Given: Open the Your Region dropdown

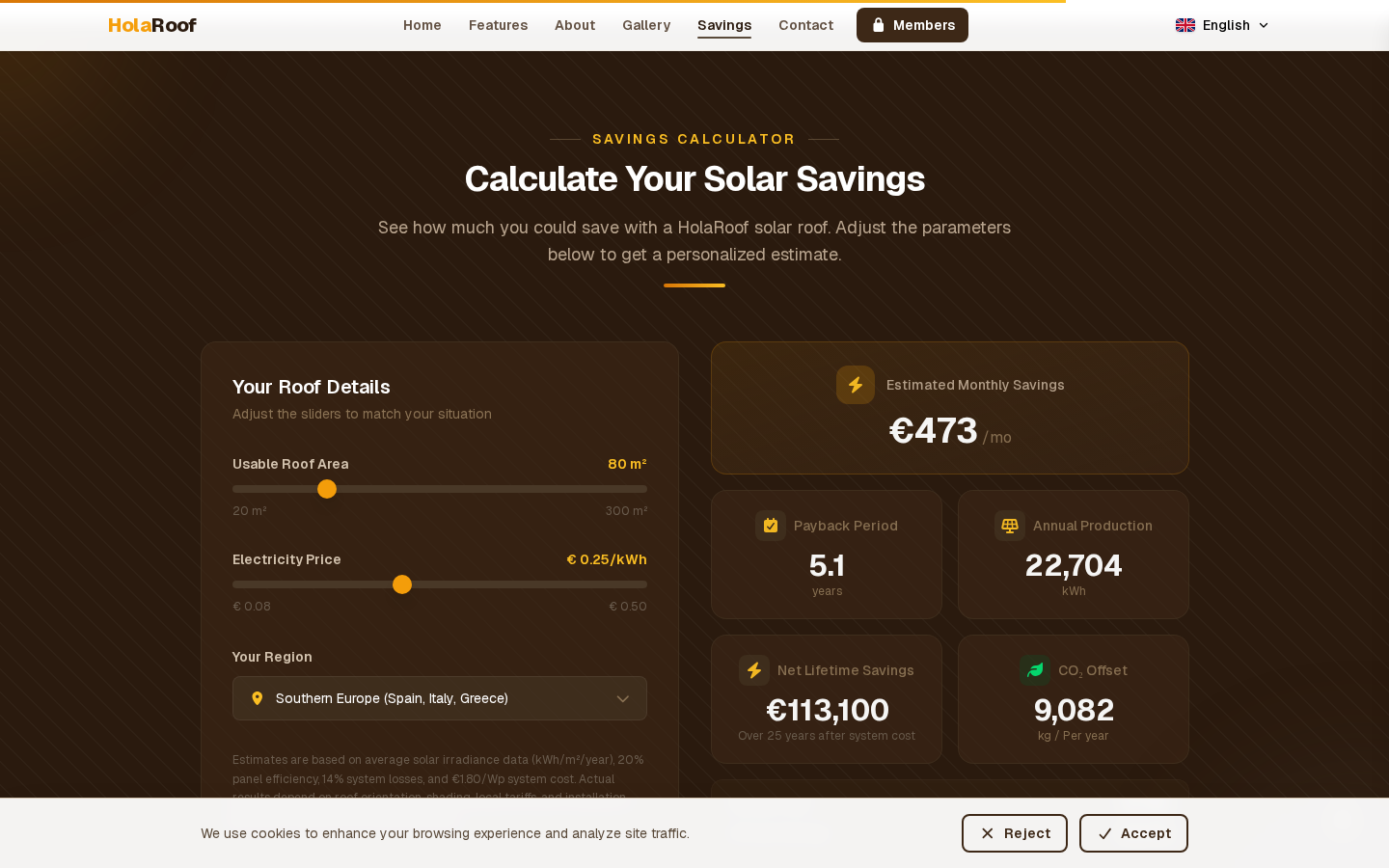Looking at the screenshot, I should pyautogui.click(x=439, y=698).
